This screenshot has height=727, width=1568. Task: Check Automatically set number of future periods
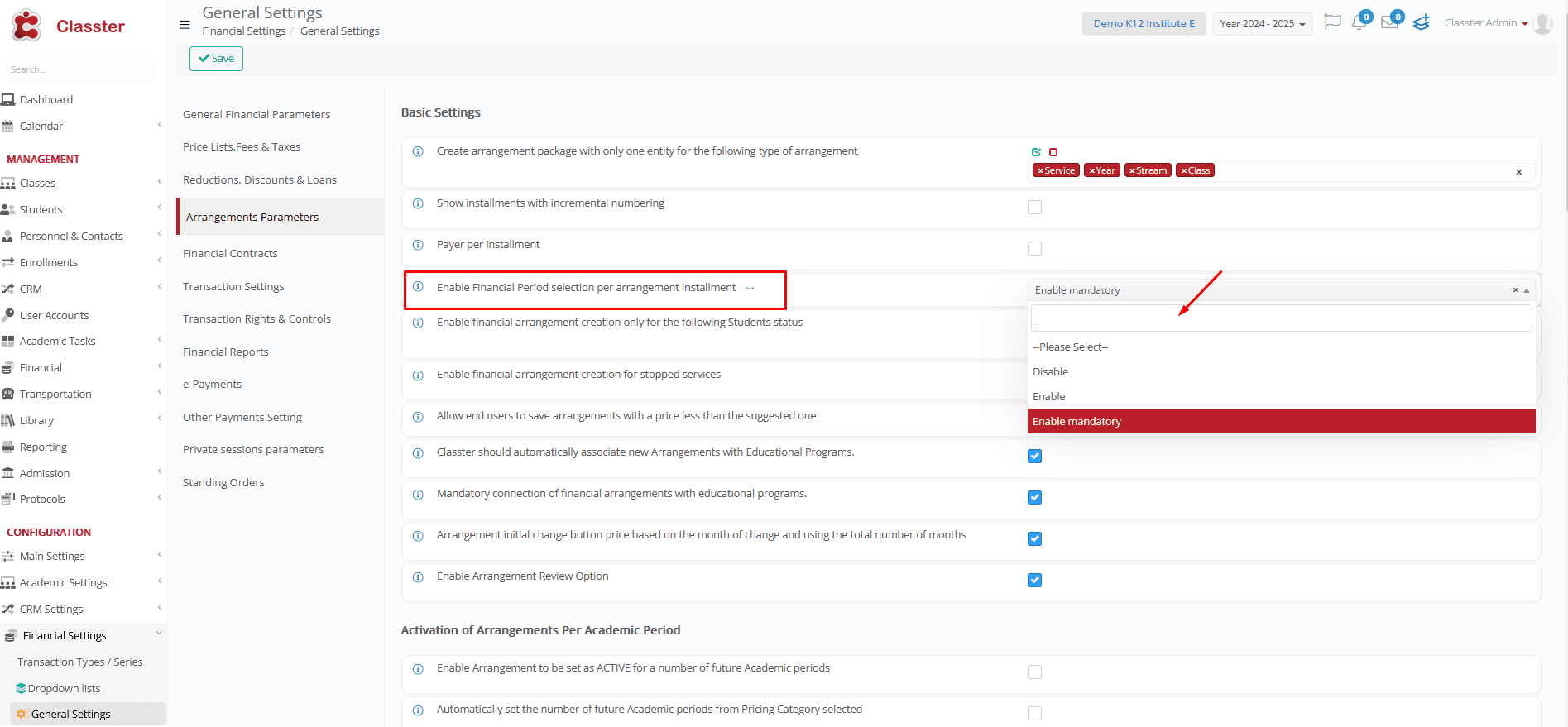coord(1034,714)
